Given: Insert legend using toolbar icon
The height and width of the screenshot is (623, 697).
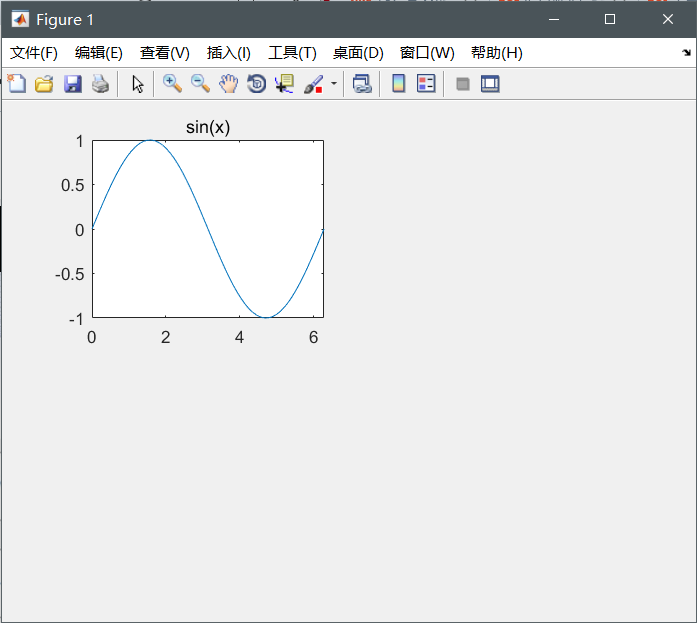Looking at the screenshot, I should point(426,84).
